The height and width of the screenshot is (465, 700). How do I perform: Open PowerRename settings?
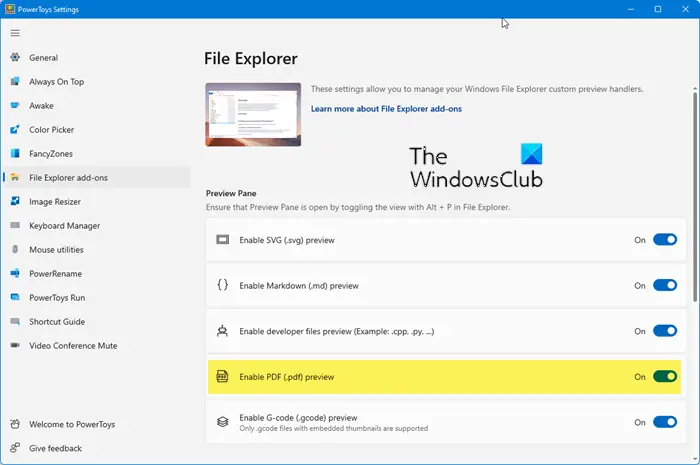[96, 274]
